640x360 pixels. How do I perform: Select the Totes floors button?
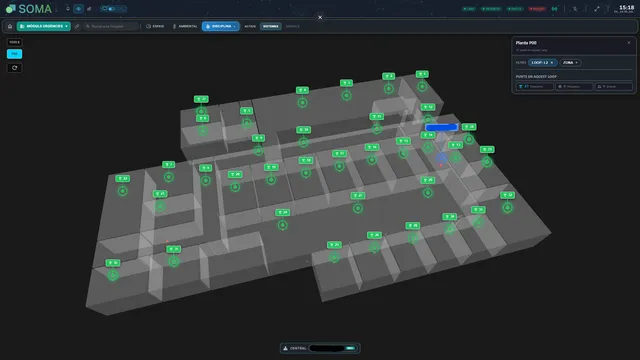[x=14, y=42]
